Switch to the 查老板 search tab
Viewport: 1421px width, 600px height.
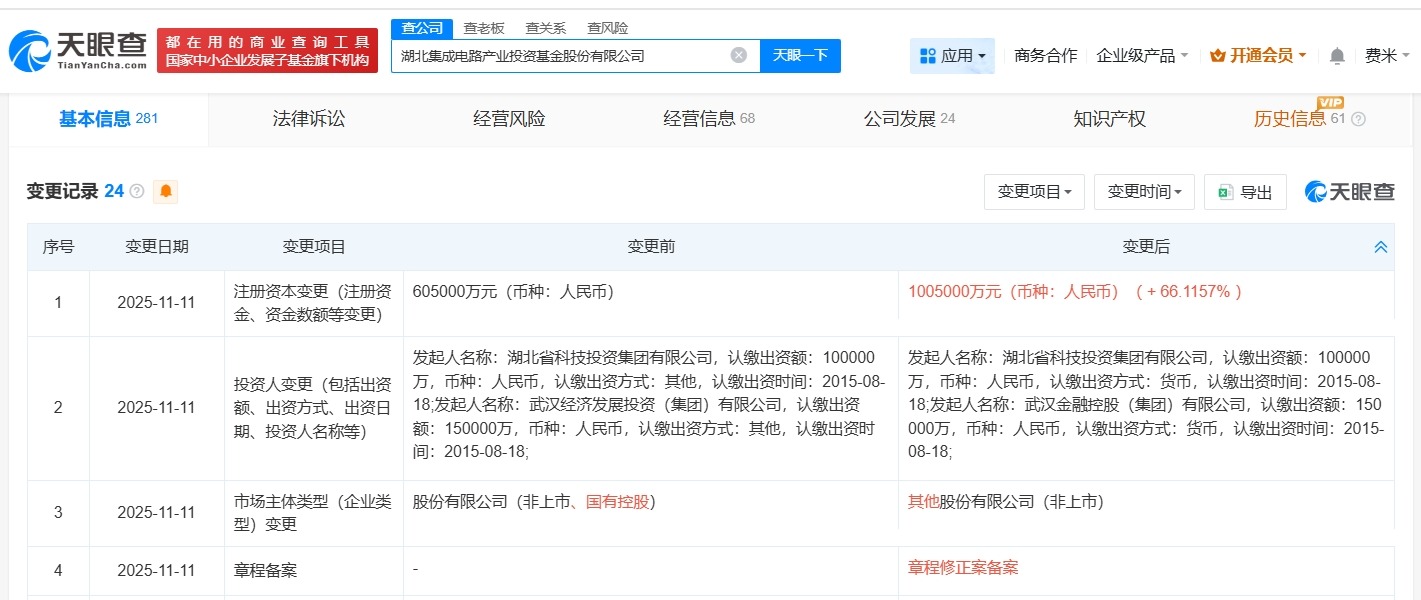pos(483,27)
